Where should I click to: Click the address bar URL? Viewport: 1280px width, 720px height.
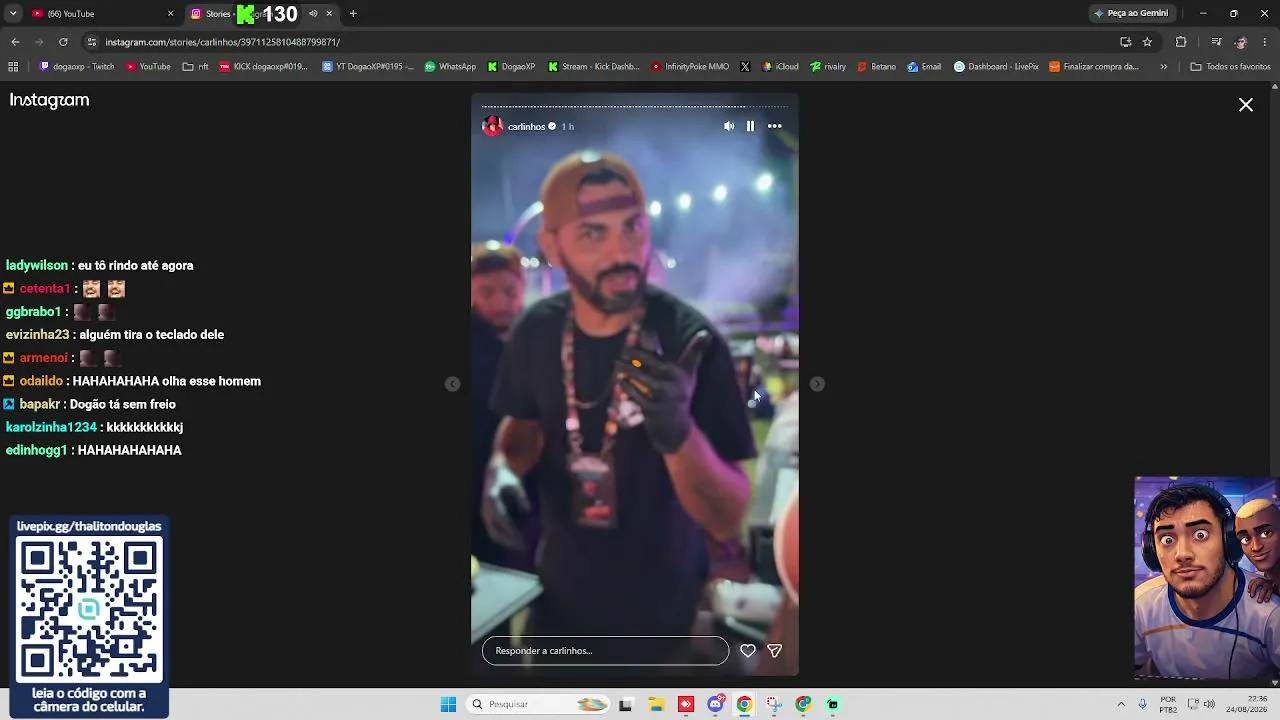click(x=223, y=42)
